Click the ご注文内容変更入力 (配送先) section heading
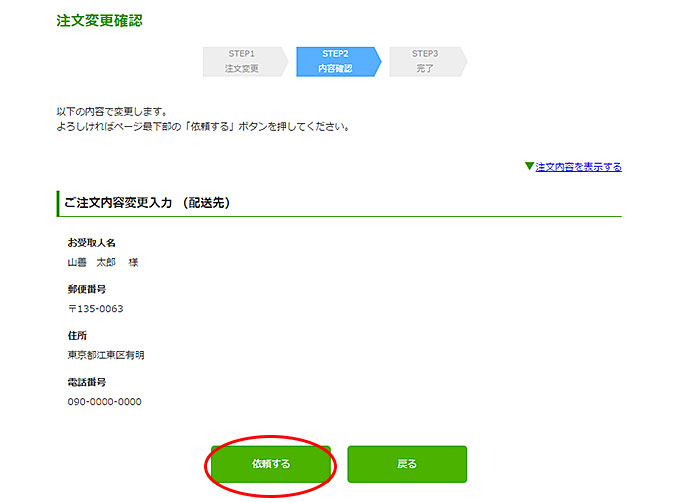The image size is (680, 502). 147,203
